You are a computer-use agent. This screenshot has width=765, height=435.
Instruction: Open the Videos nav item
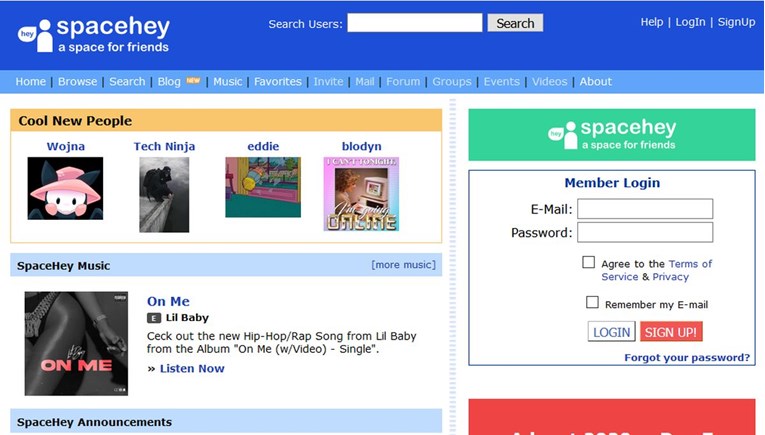coord(549,81)
